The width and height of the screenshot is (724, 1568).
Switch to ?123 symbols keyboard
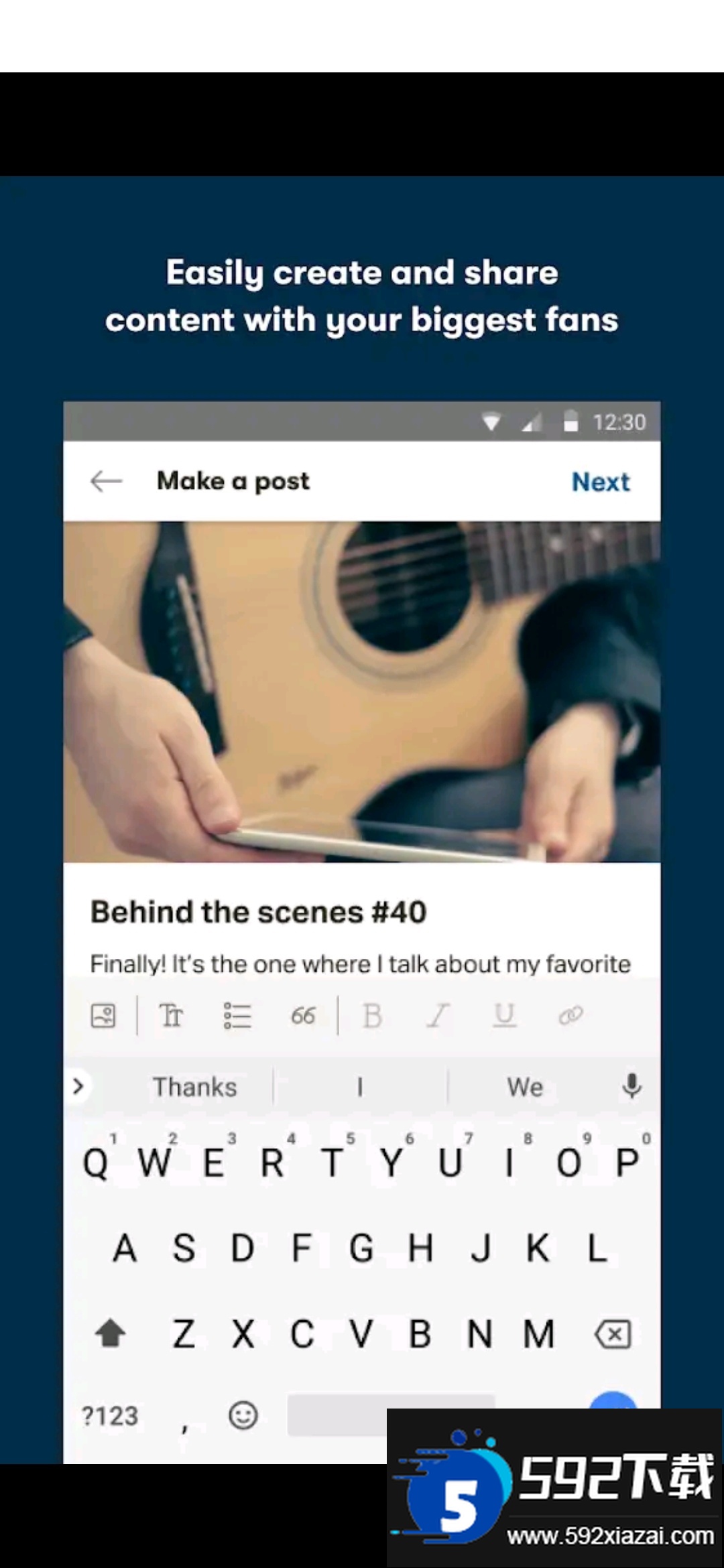coord(109,1416)
